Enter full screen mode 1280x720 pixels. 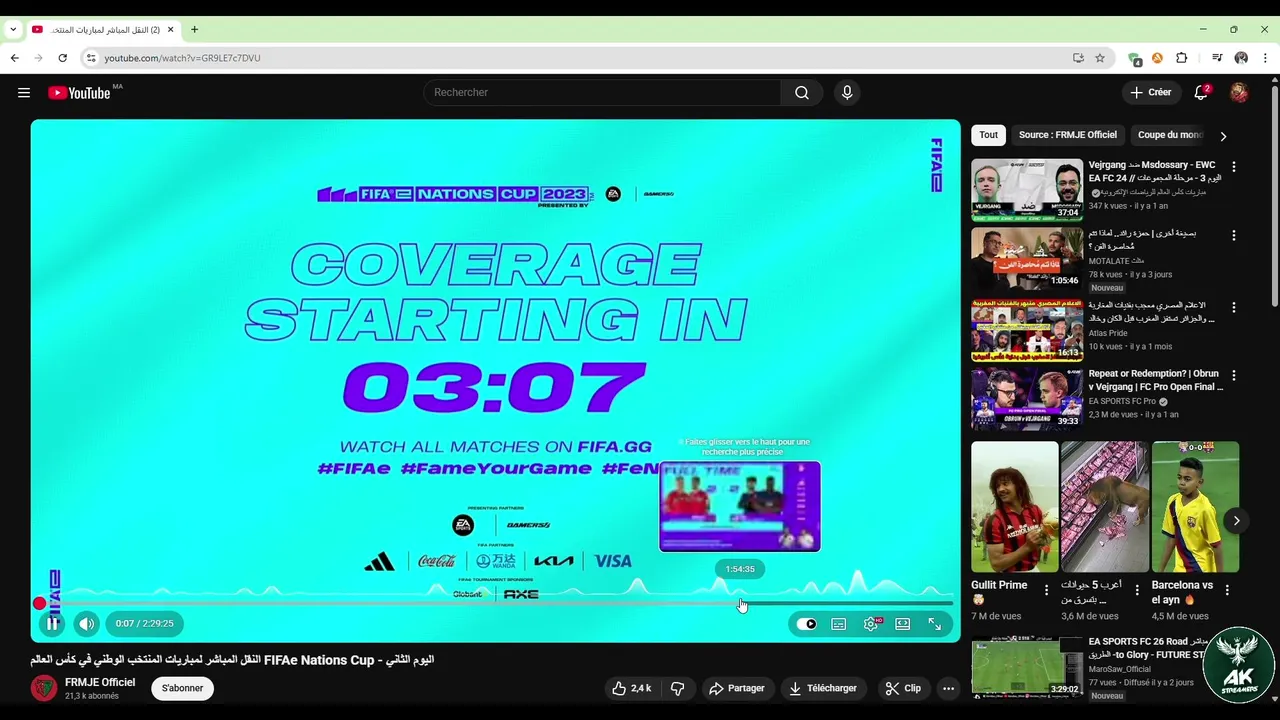[934, 624]
